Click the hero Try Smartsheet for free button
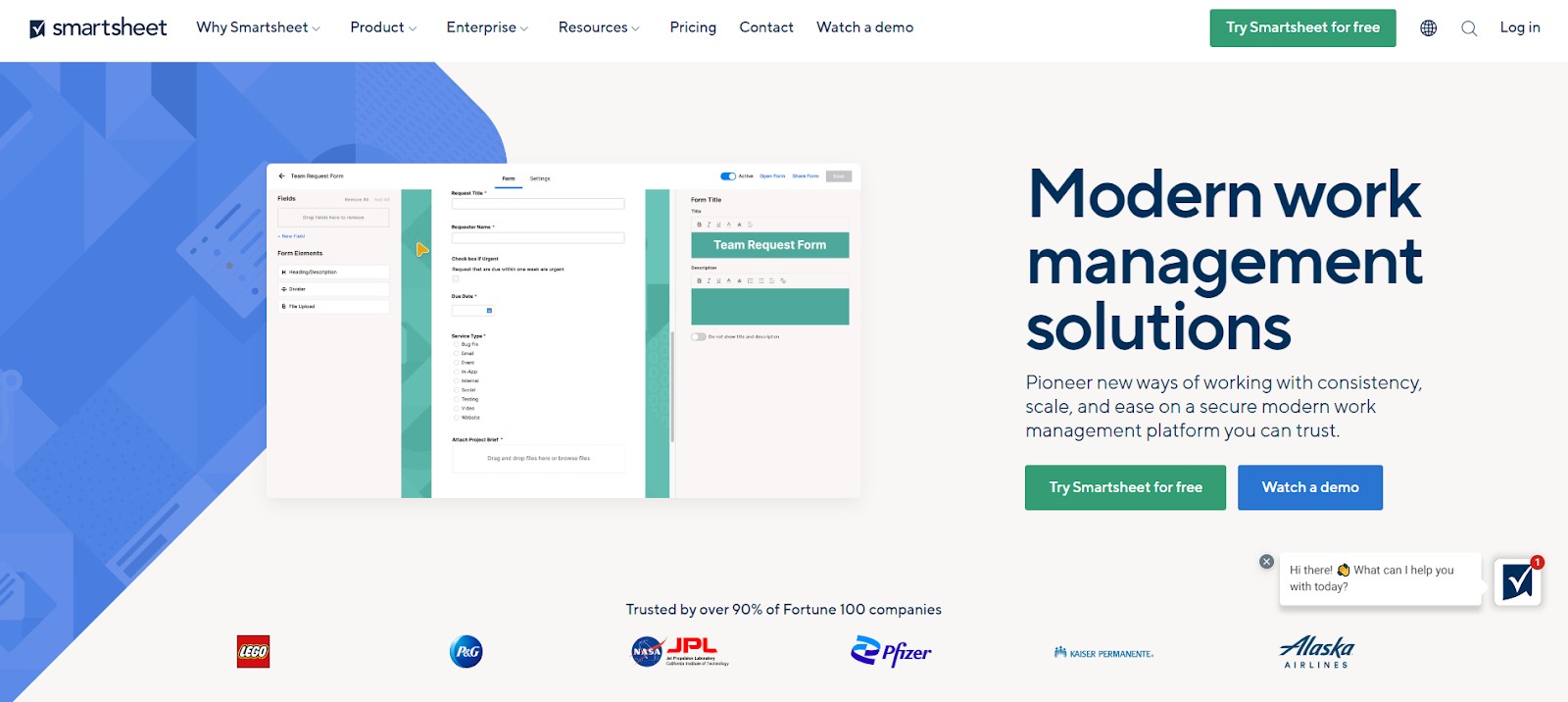Screen dimensions: 1568x702 (x=1125, y=487)
